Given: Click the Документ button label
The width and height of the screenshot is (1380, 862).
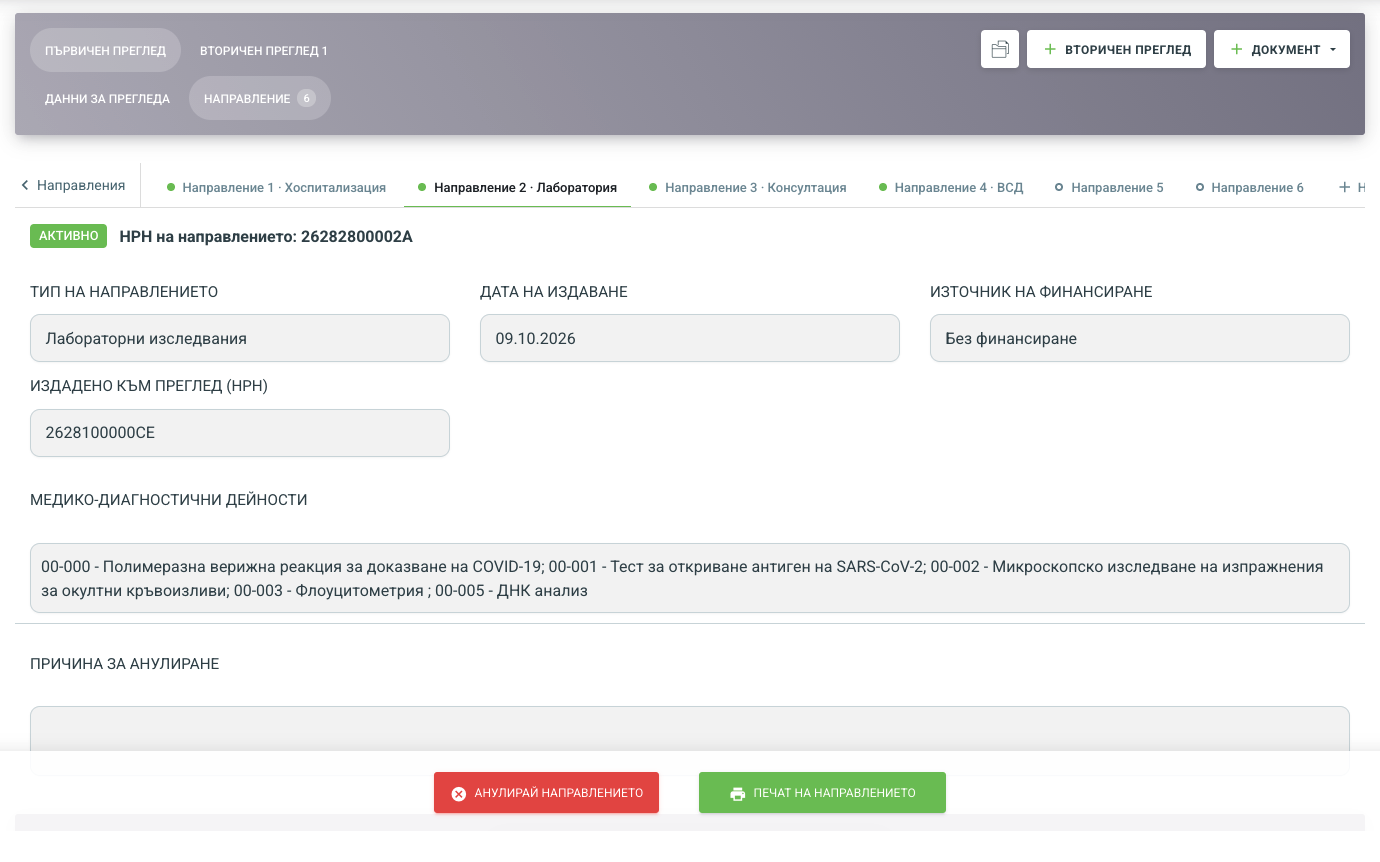Looking at the screenshot, I should pyautogui.click(x=1286, y=50).
